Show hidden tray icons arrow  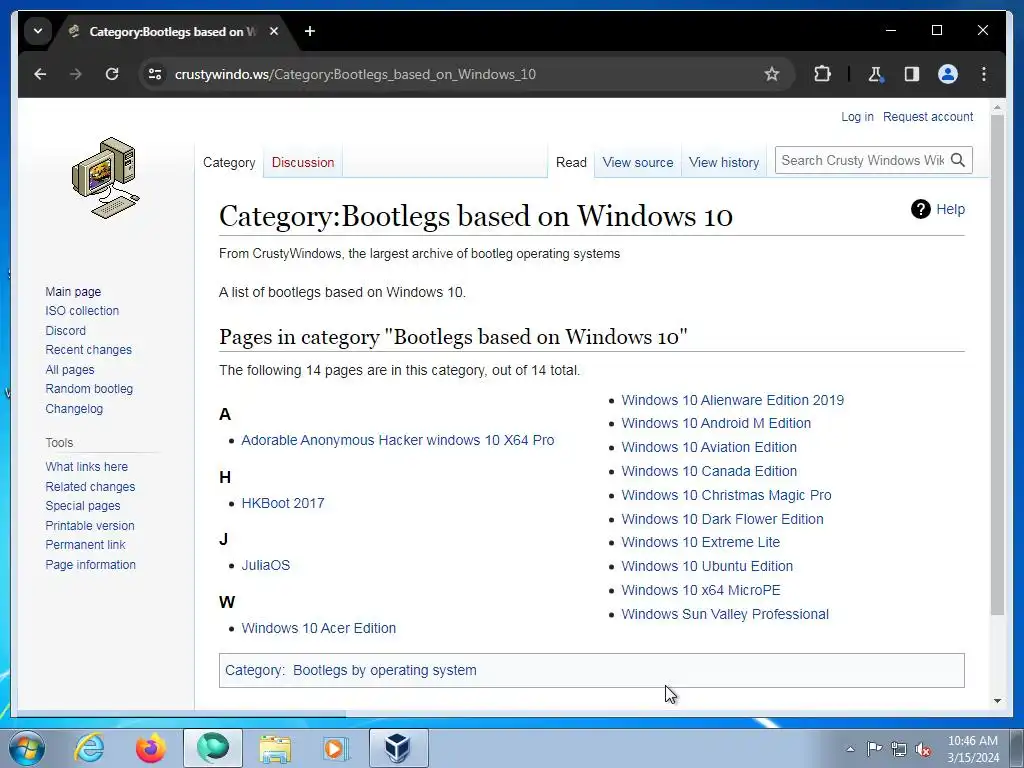pyautogui.click(x=850, y=749)
